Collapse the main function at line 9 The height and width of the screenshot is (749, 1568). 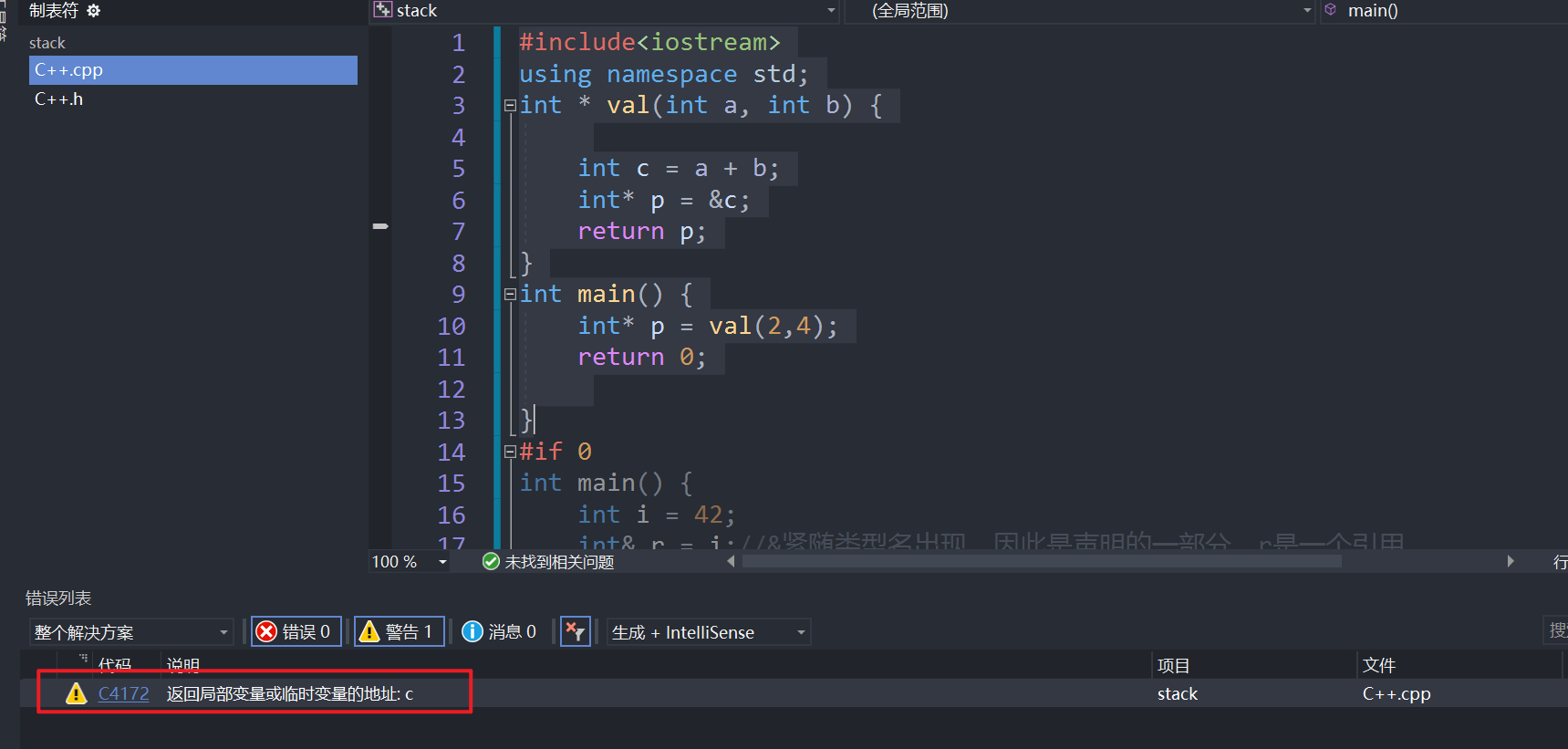pyautogui.click(x=510, y=295)
